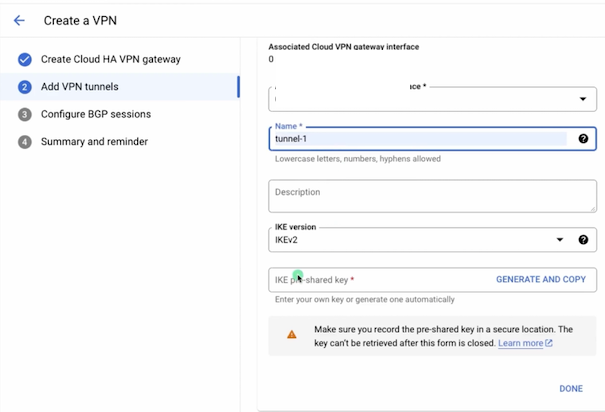
Task: Click the DONE button
Action: 571,388
